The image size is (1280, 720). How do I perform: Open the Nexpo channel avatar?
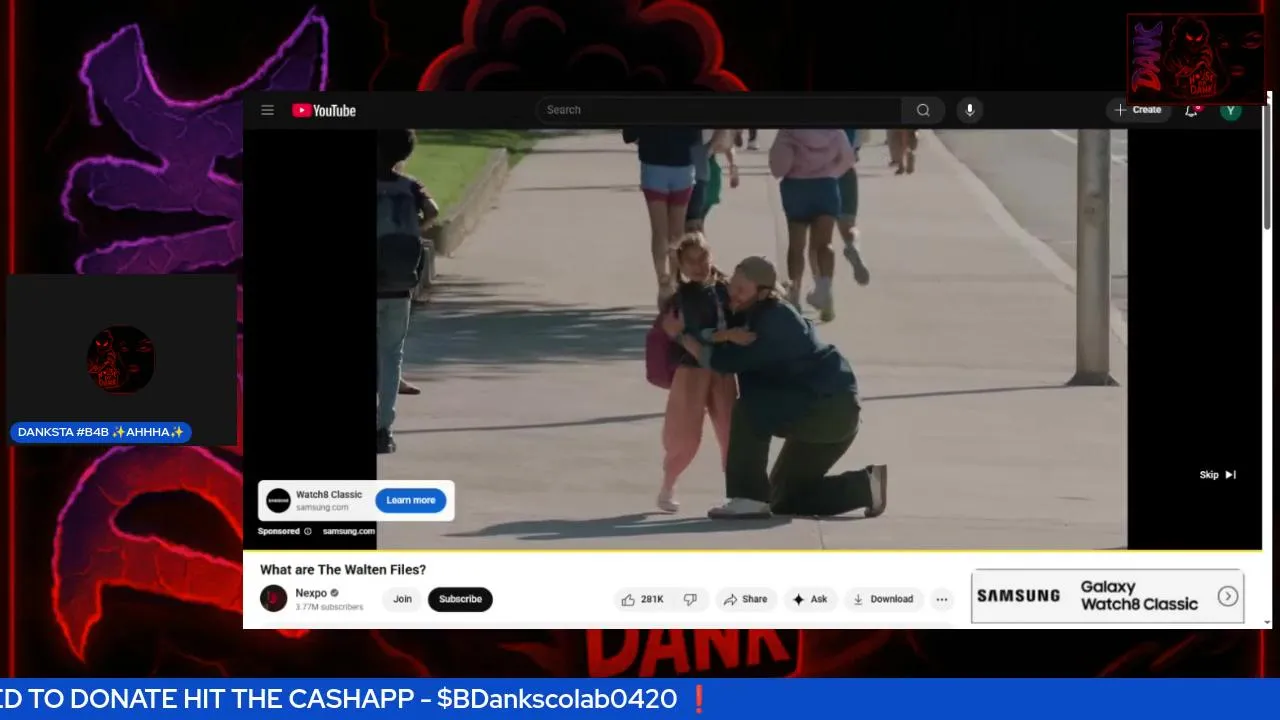pyautogui.click(x=273, y=599)
